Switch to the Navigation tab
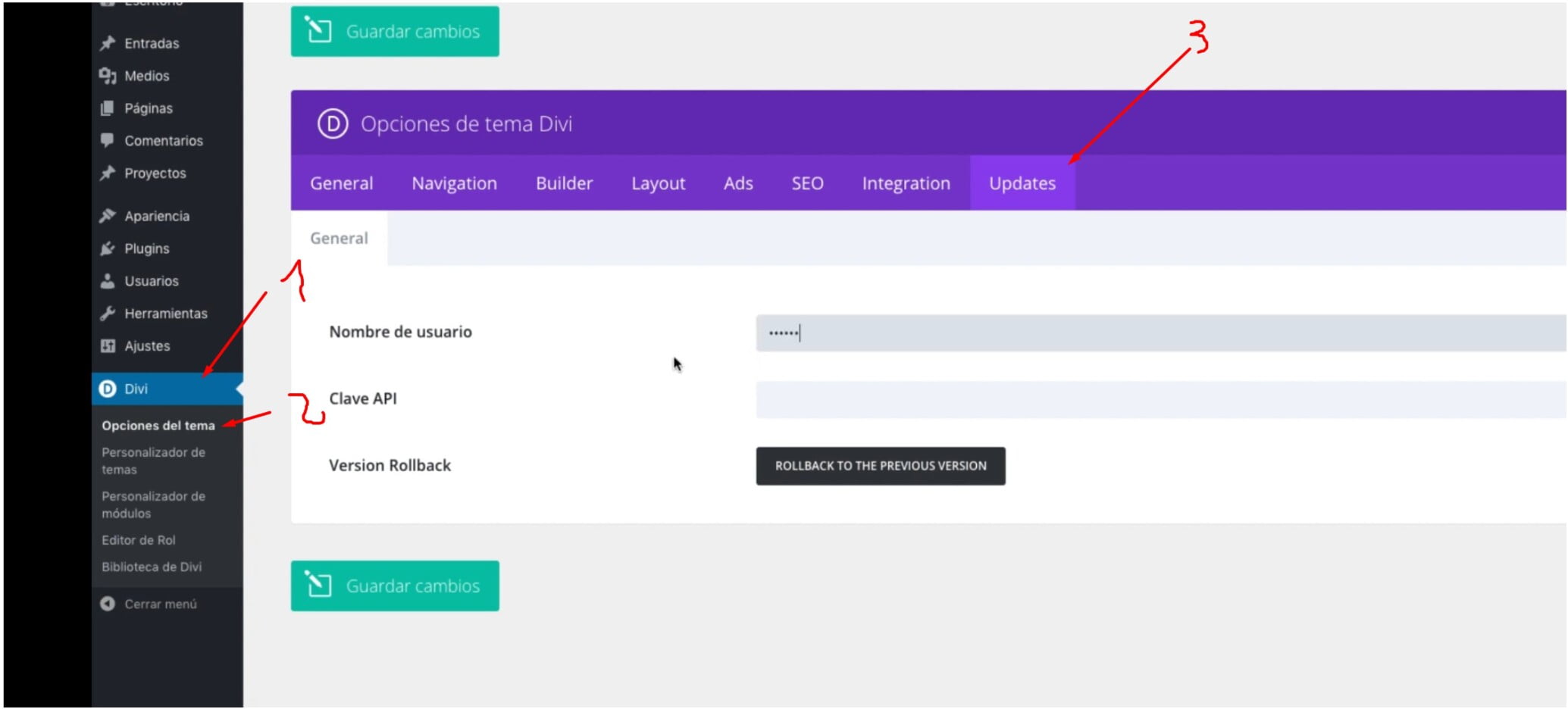Viewport: 1568px width, 709px height. pyautogui.click(x=455, y=183)
